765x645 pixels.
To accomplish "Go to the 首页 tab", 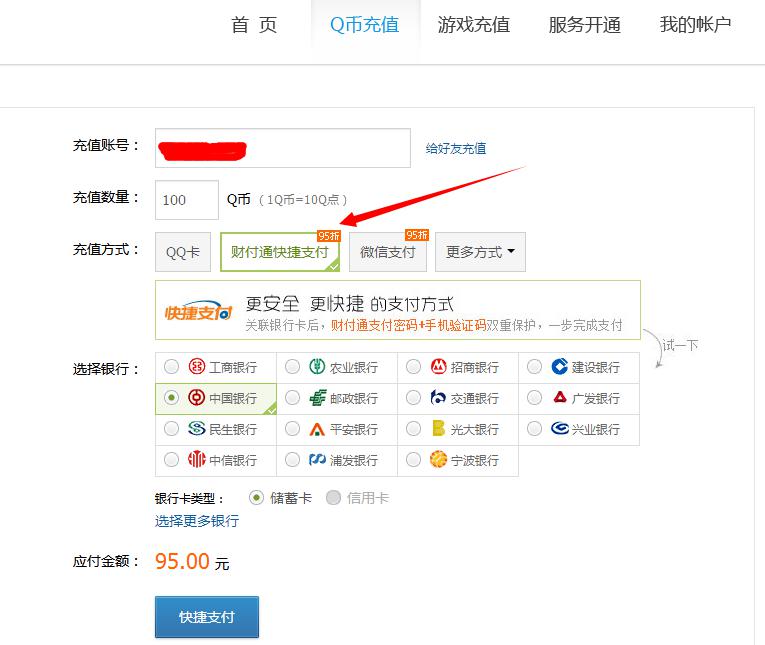I will (254, 24).
